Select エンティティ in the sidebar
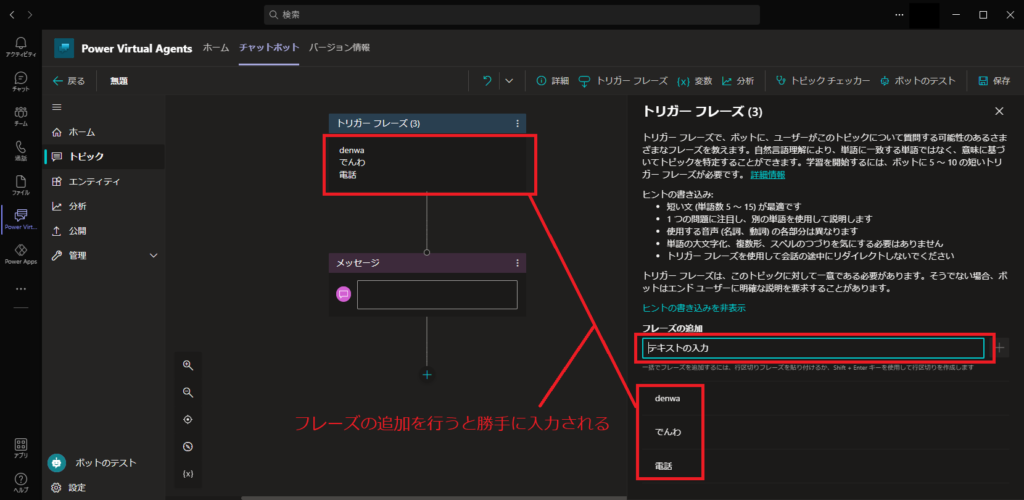This screenshot has height=500, width=1024. pyautogui.click(x=104, y=181)
